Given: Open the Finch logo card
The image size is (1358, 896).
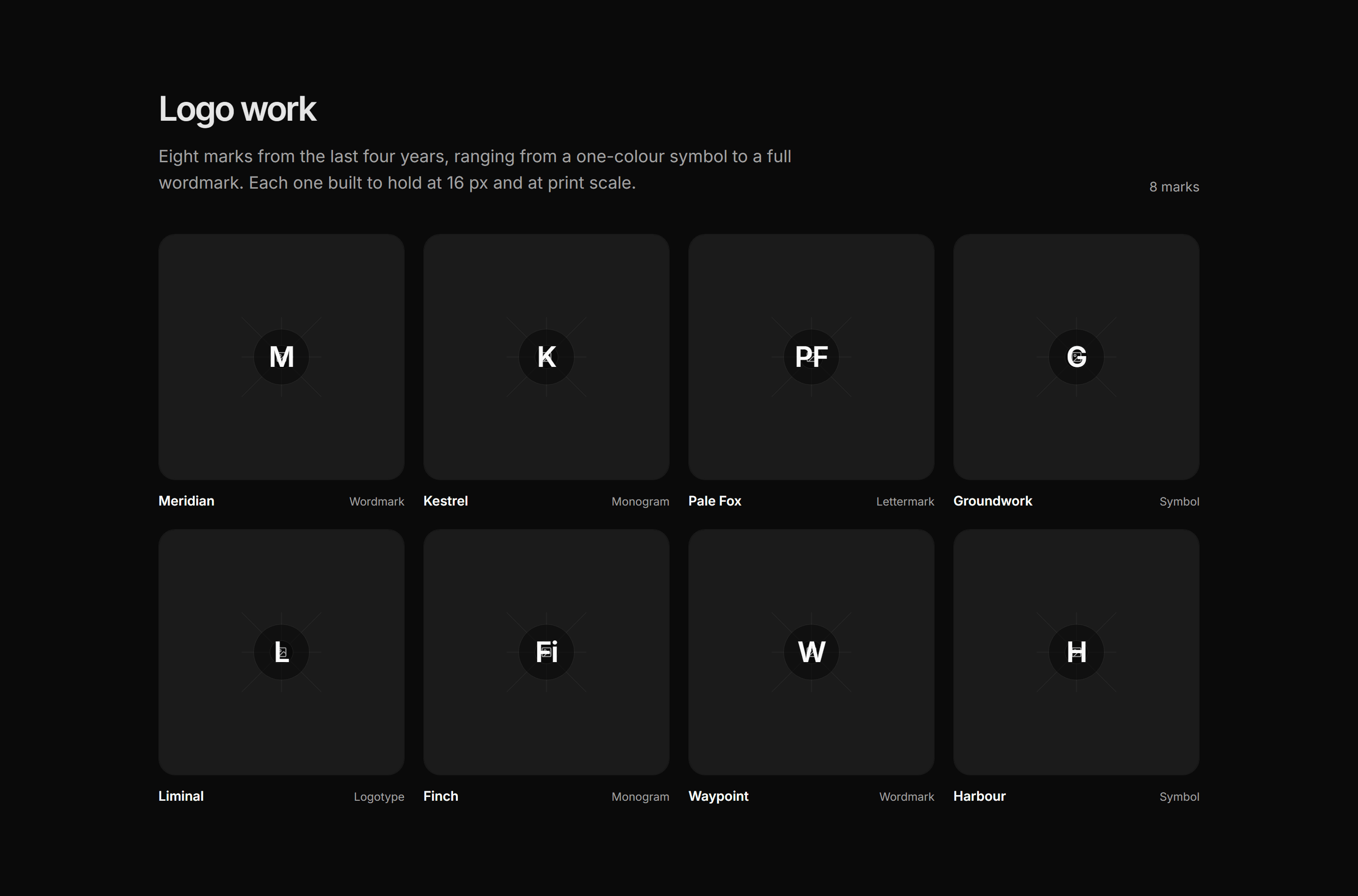Looking at the screenshot, I should (546, 652).
